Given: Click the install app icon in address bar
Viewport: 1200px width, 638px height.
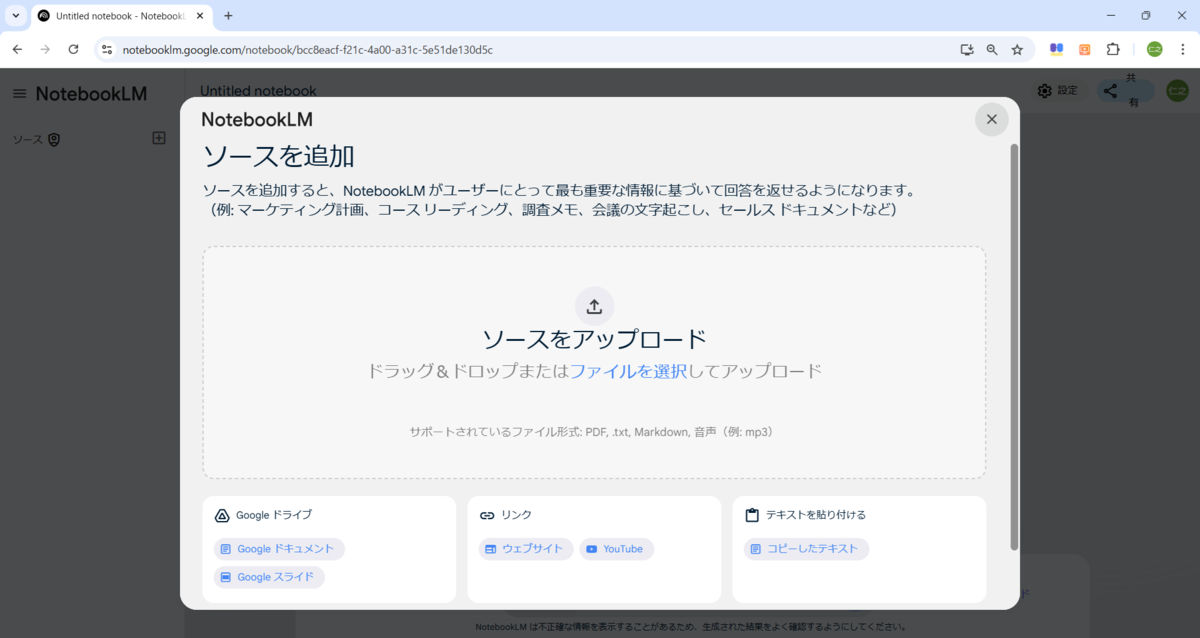Looking at the screenshot, I should point(966,49).
